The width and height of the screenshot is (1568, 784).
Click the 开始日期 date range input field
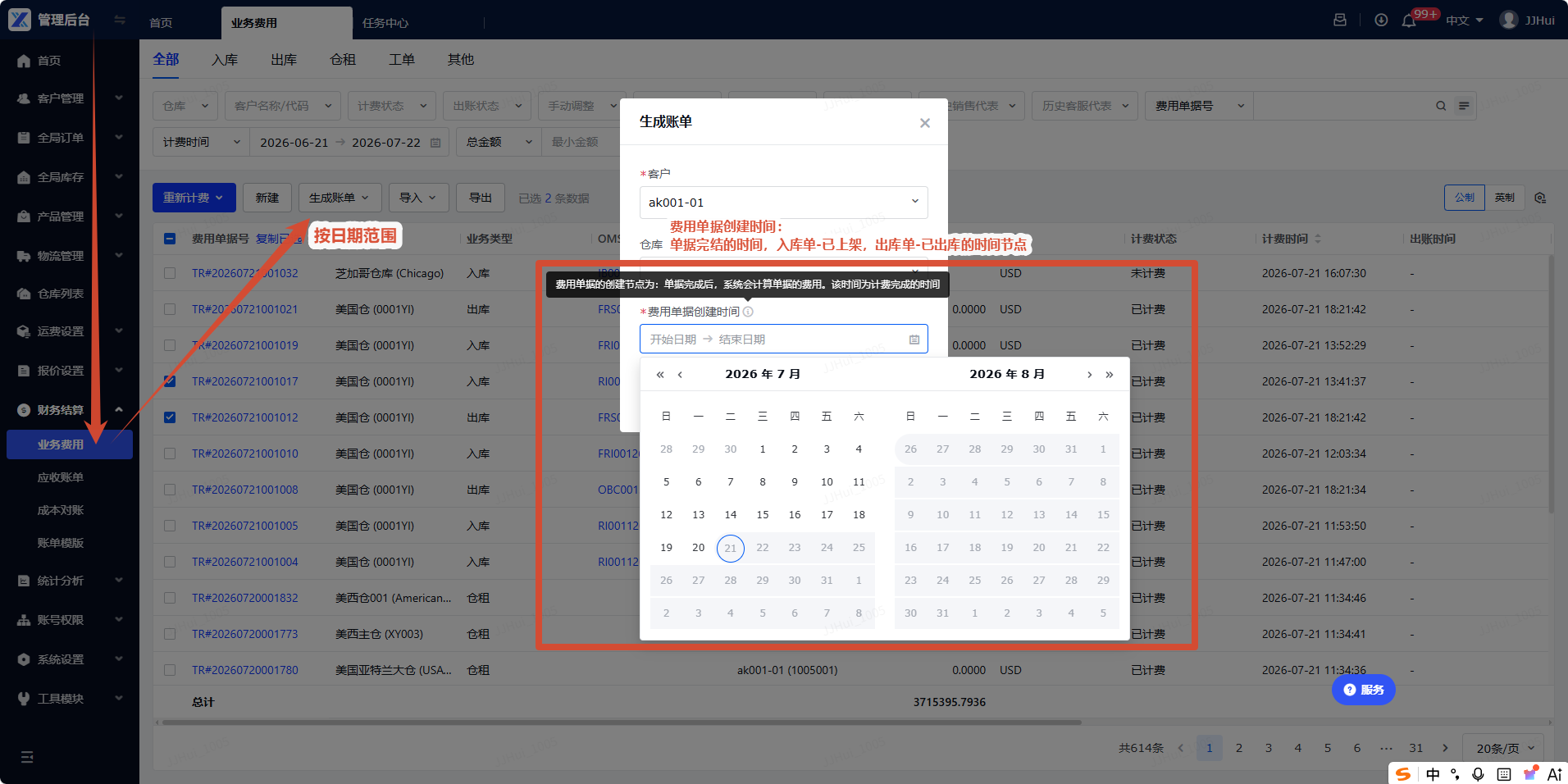click(x=673, y=340)
